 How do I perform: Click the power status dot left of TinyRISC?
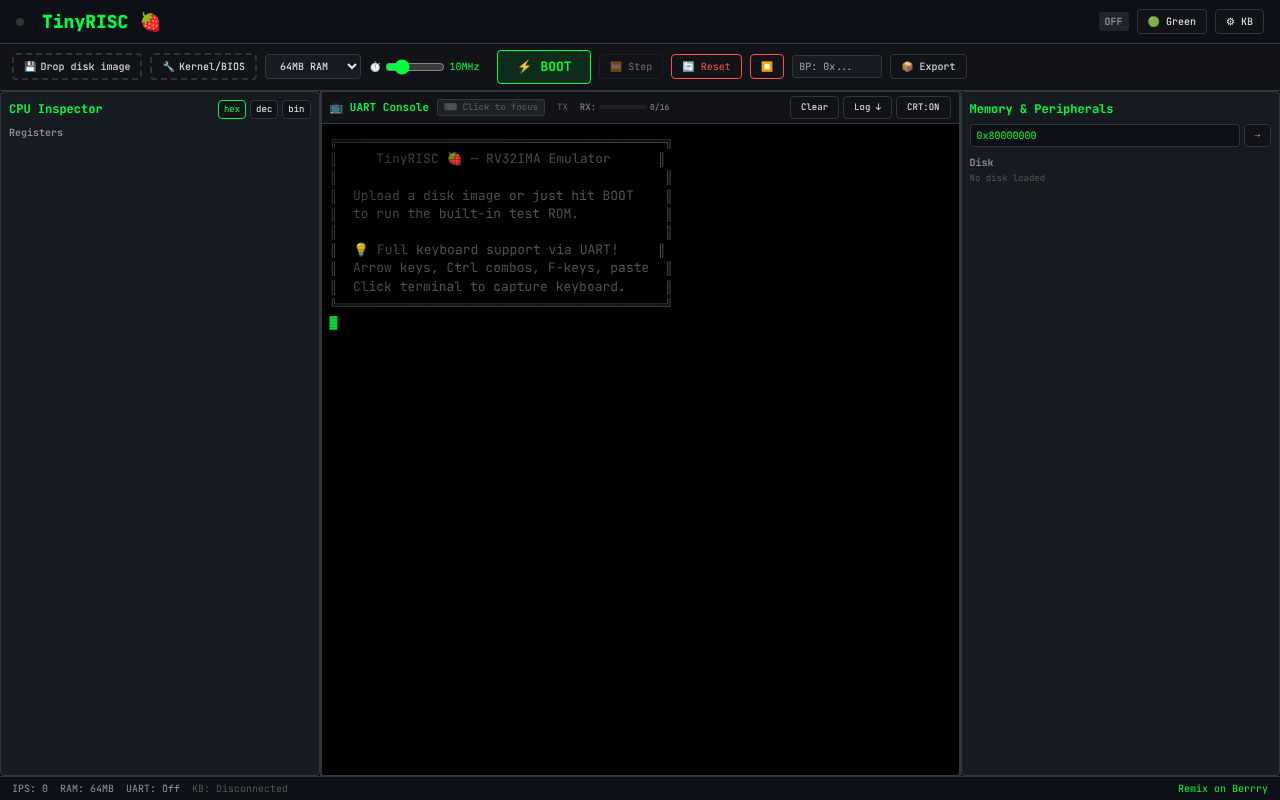tap(20, 22)
